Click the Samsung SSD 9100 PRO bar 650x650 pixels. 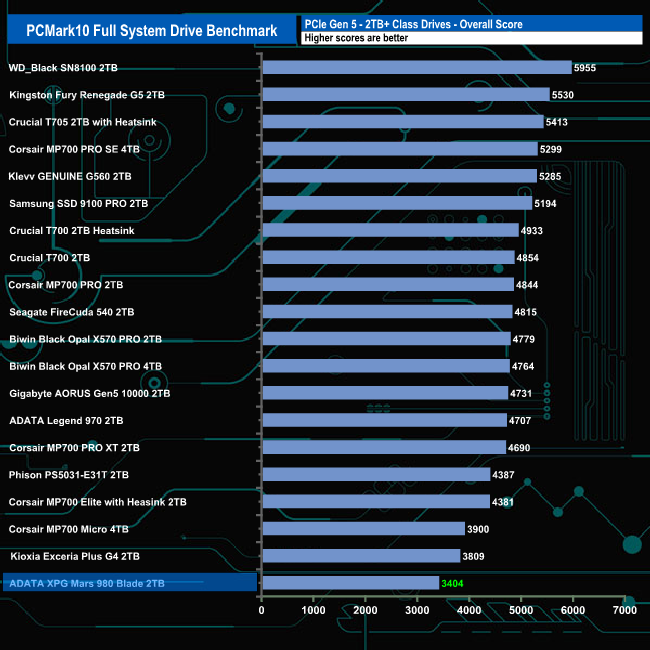(x=398, y=203)
